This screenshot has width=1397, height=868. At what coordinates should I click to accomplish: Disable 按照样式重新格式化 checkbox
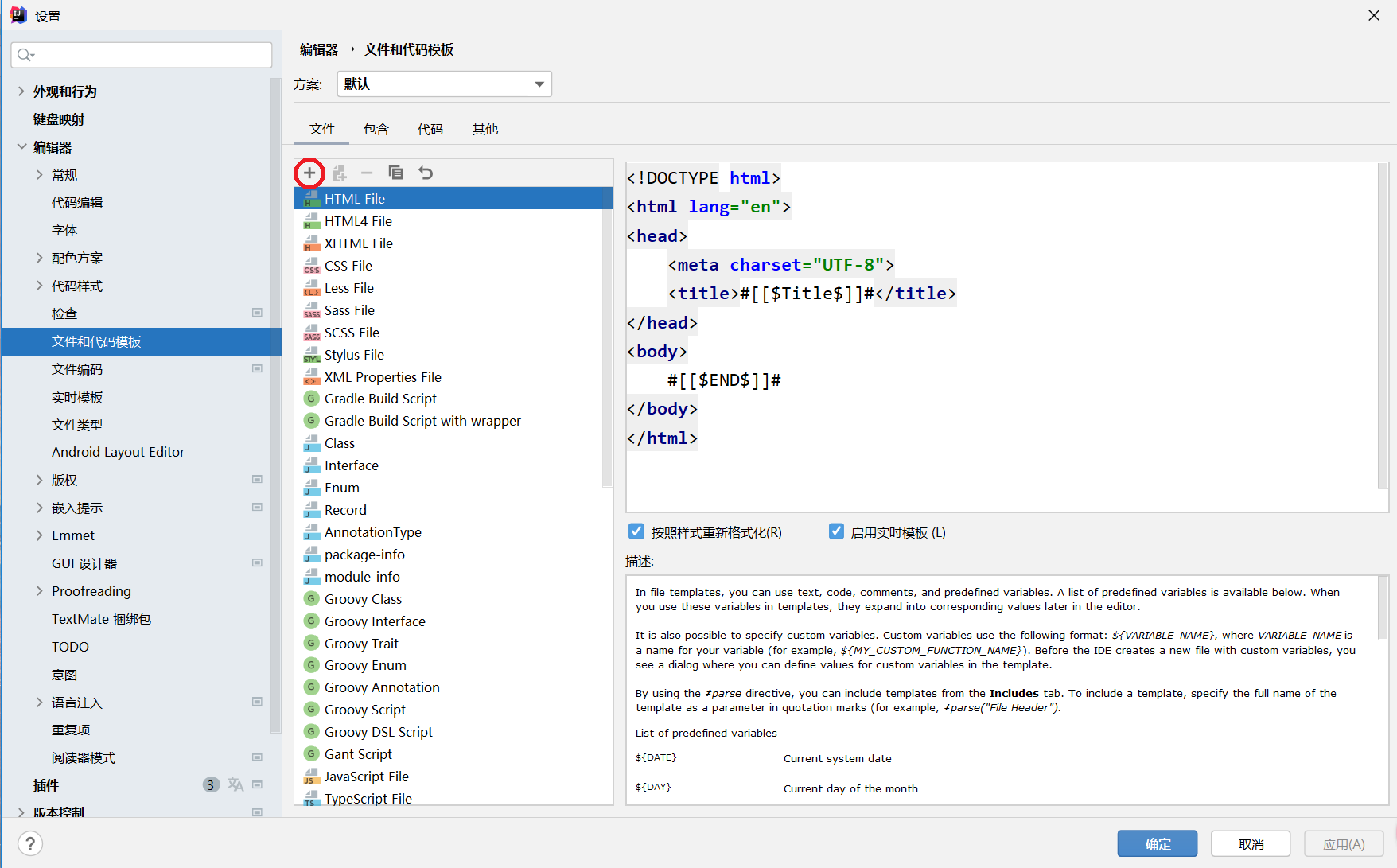pyautogui.click(x=636, y=531)
